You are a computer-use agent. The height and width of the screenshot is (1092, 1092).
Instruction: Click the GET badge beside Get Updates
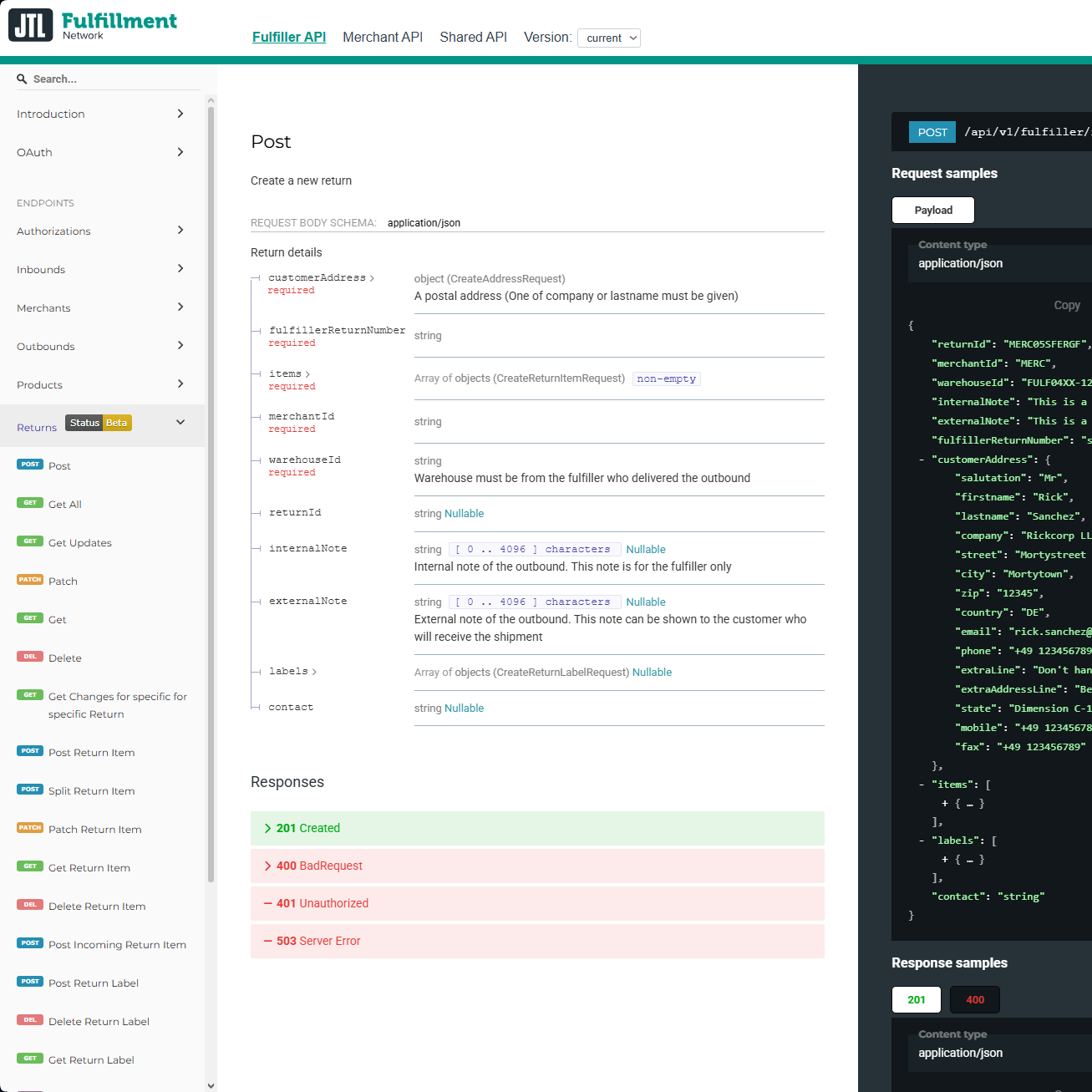coord(30,541)
